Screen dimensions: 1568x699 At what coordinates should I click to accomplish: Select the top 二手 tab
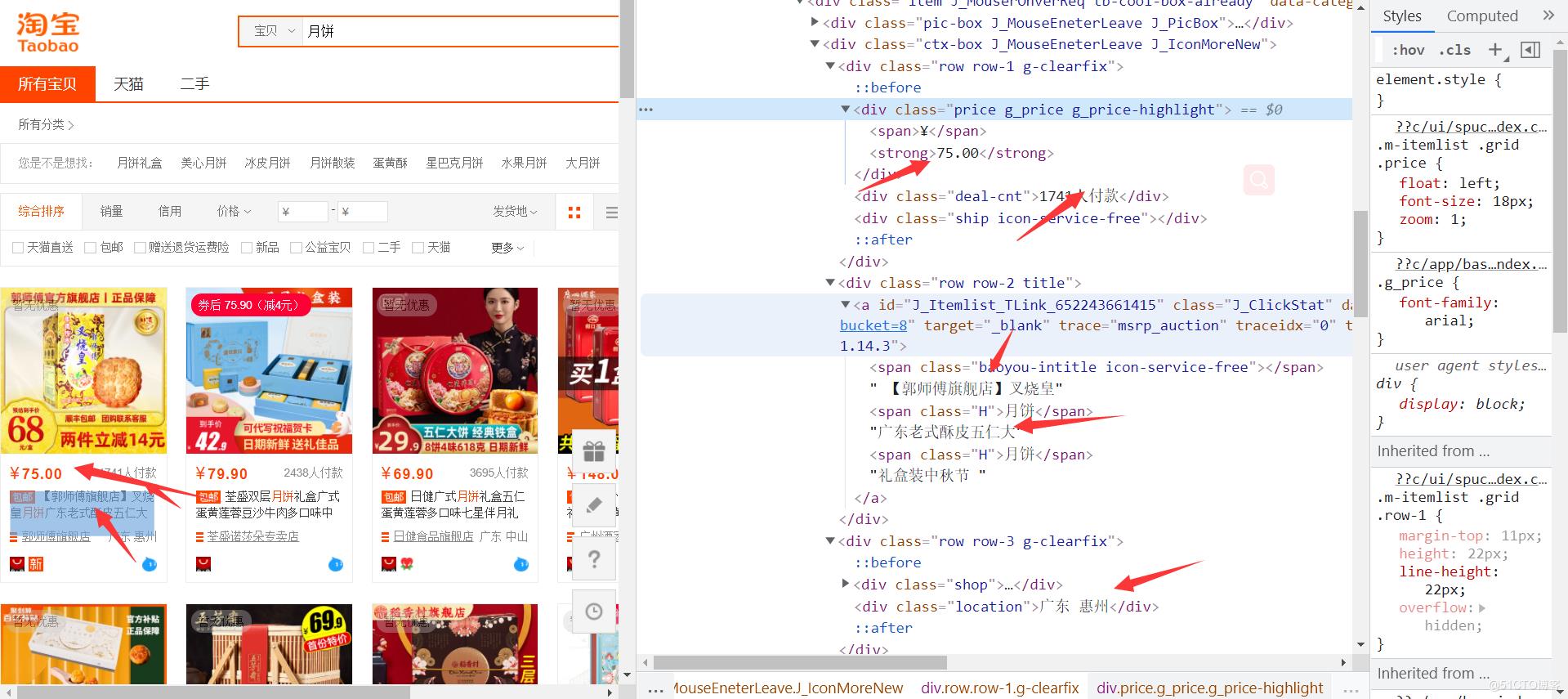point(195,84)
